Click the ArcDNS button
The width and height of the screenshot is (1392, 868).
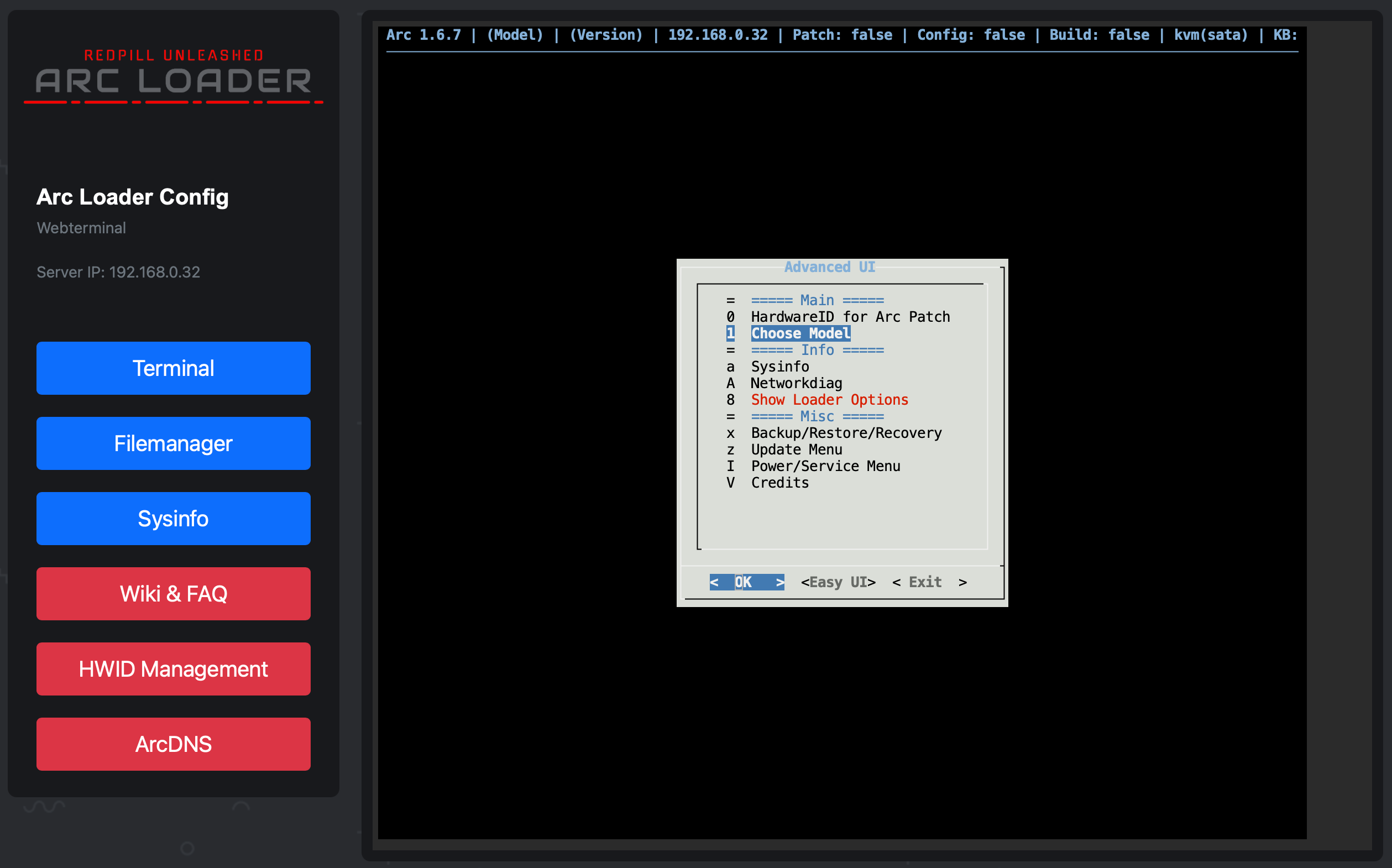(174, 744)
